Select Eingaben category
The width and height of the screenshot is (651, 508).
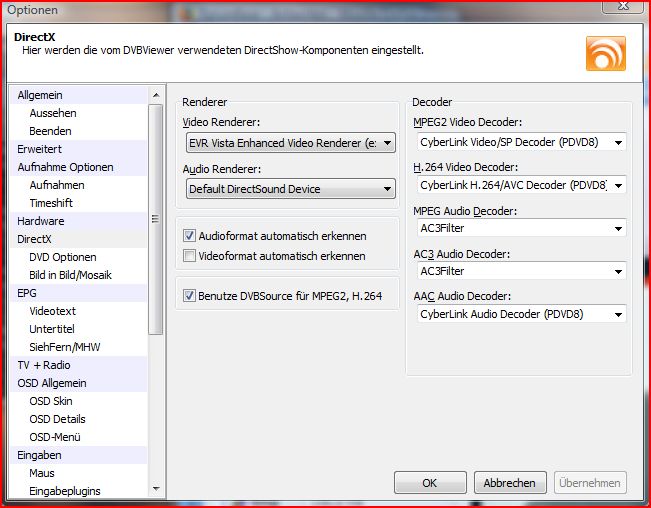click(78, 455)
